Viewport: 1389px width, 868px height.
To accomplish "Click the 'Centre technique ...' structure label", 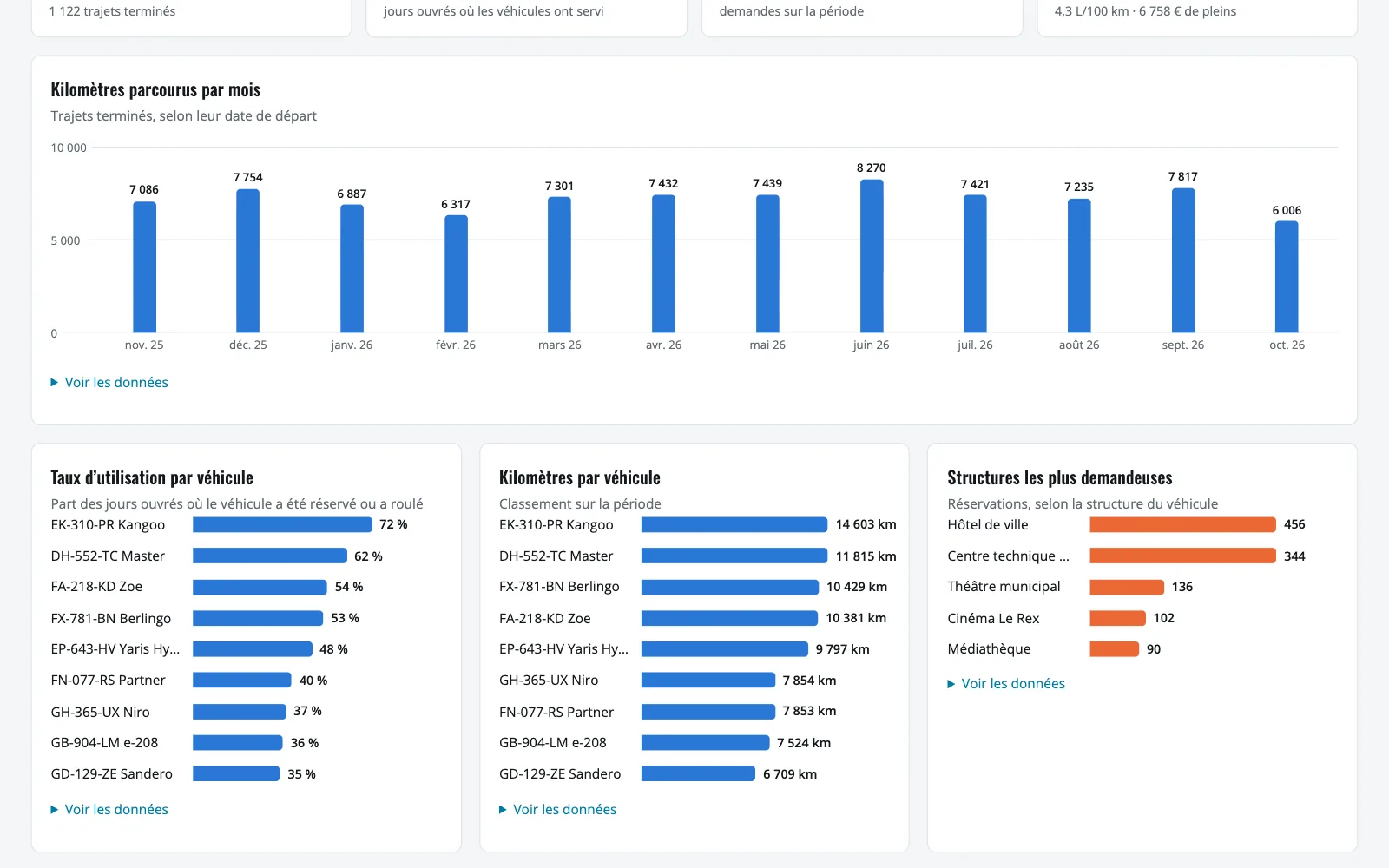I will click(x=1009, y=556).
